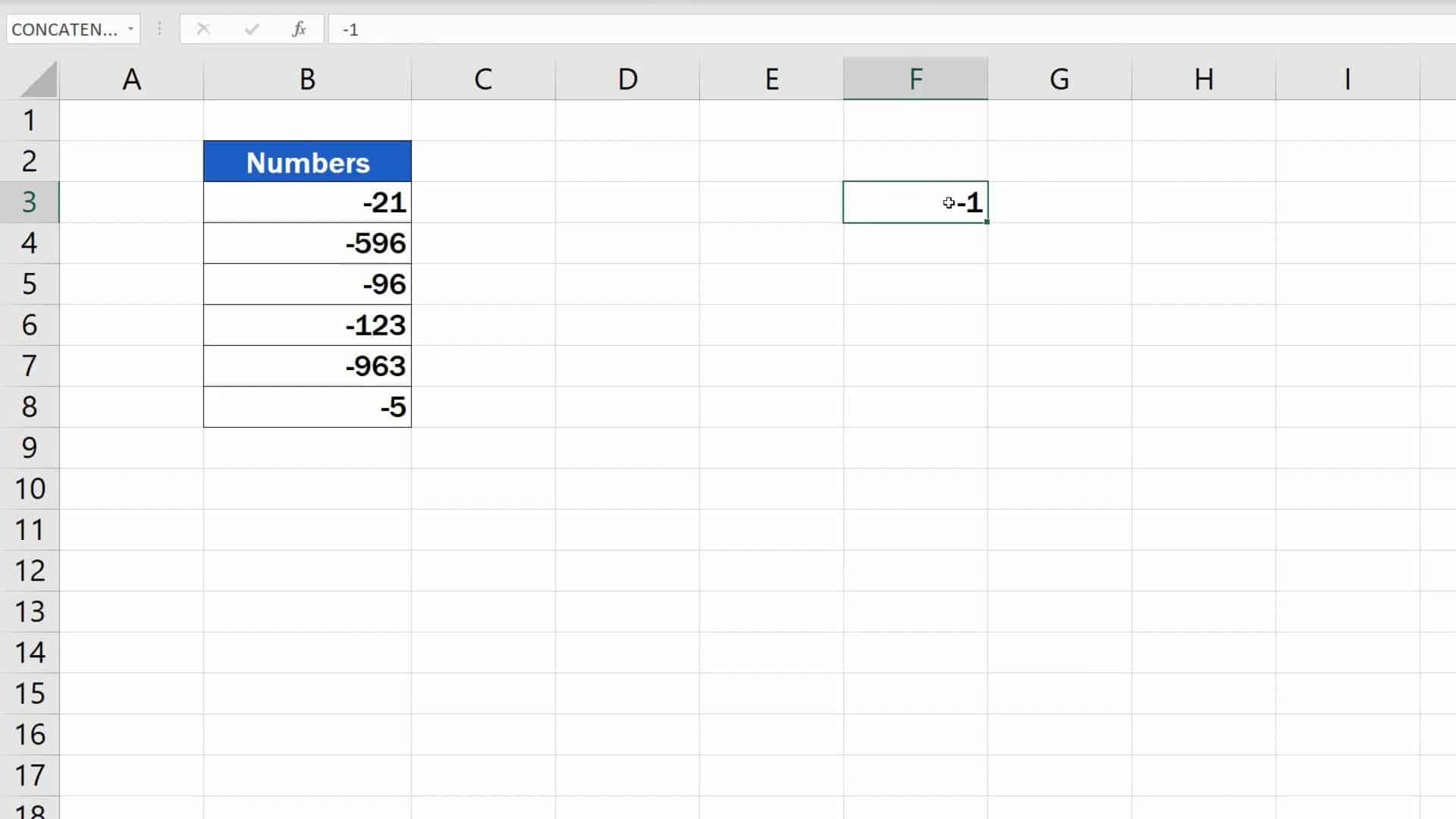Image resolution: width=1456 pixels, height=819 pixels.
Task: Select column header I
Action: click(1347, 78)
